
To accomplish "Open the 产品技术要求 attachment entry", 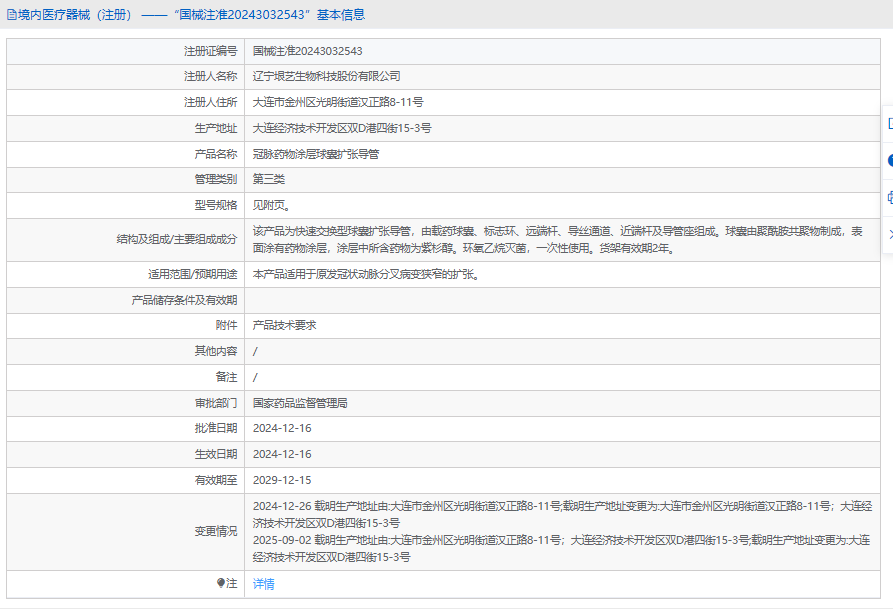I will (284, 324).
